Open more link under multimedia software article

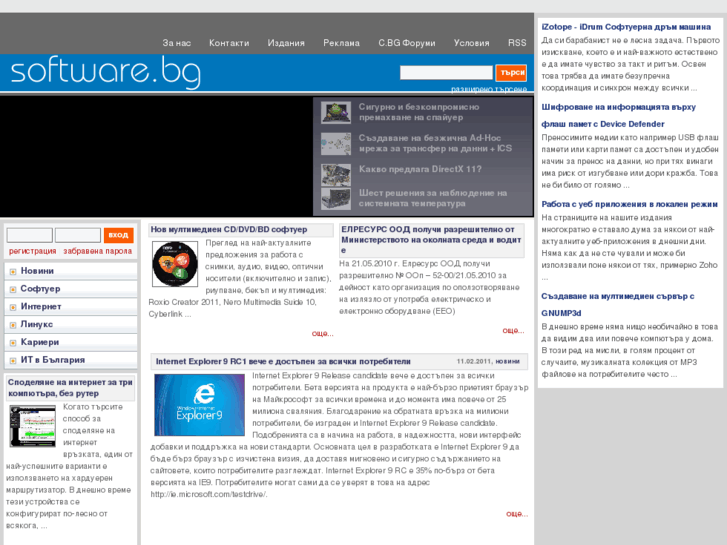(322, 333)
